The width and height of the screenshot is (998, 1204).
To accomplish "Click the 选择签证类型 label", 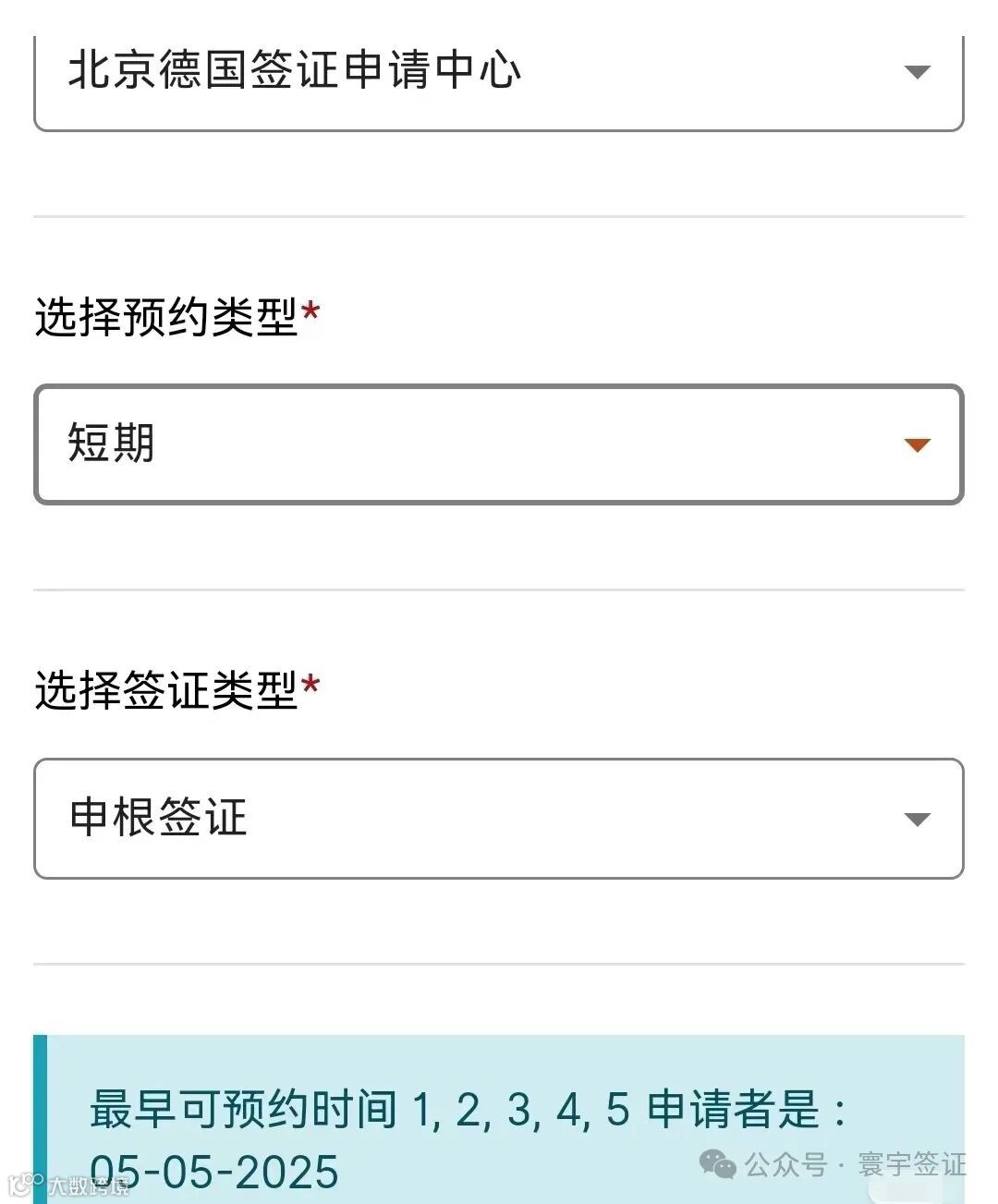I will [x=166, y=690].
